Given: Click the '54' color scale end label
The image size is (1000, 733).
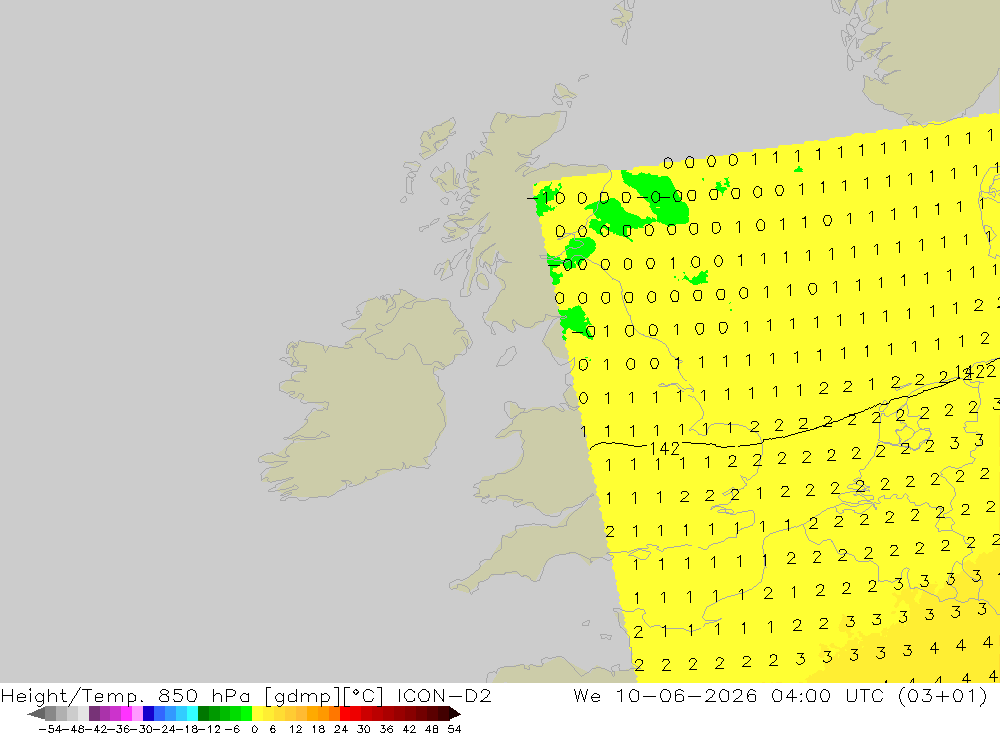Looking at the screenshot, I should click(454, 729).
